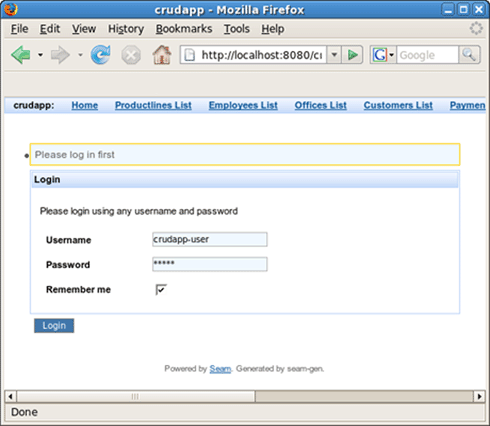Click the Stop loading icon
The width and height of the screenshot is (490, 426).
tap(131, 55)
